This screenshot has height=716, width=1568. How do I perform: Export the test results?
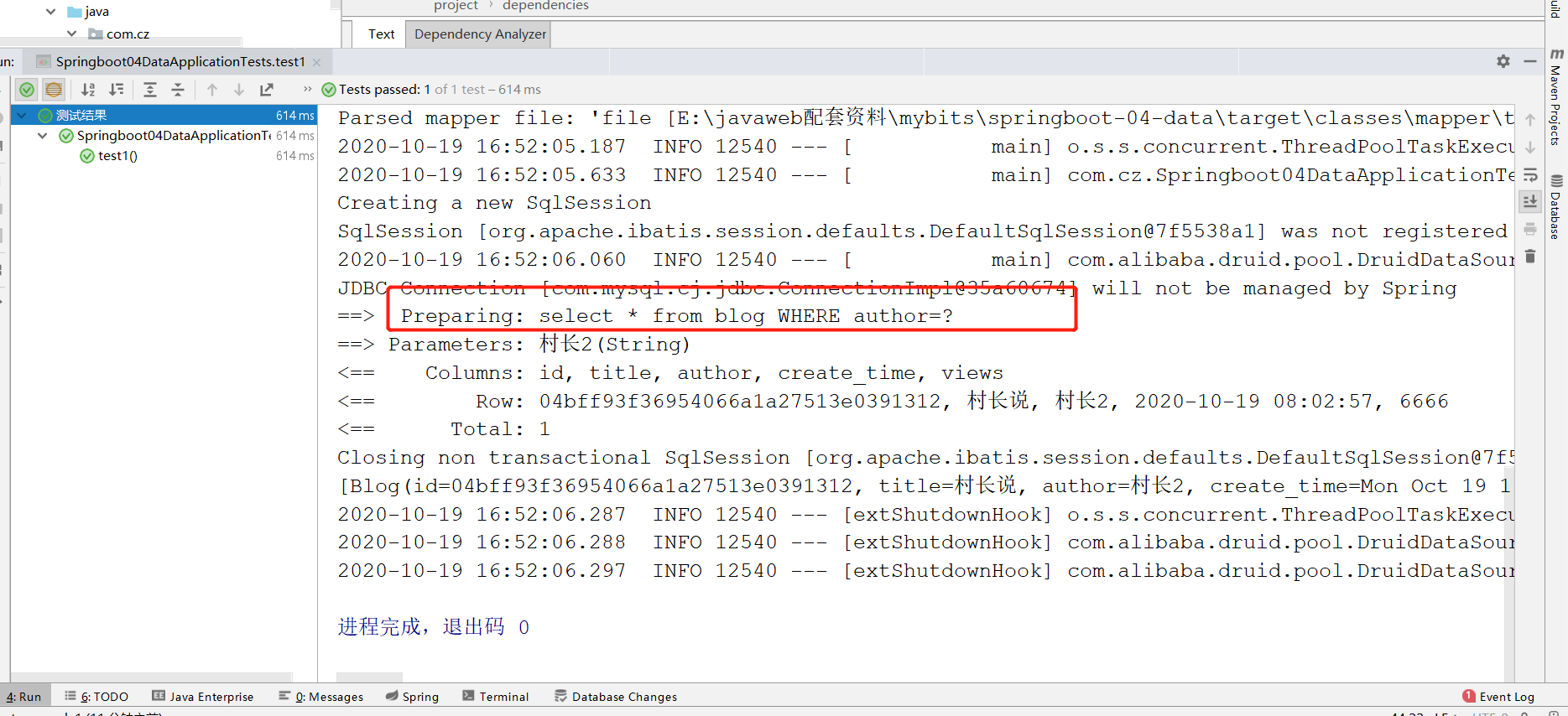click(x=267, y=90)
